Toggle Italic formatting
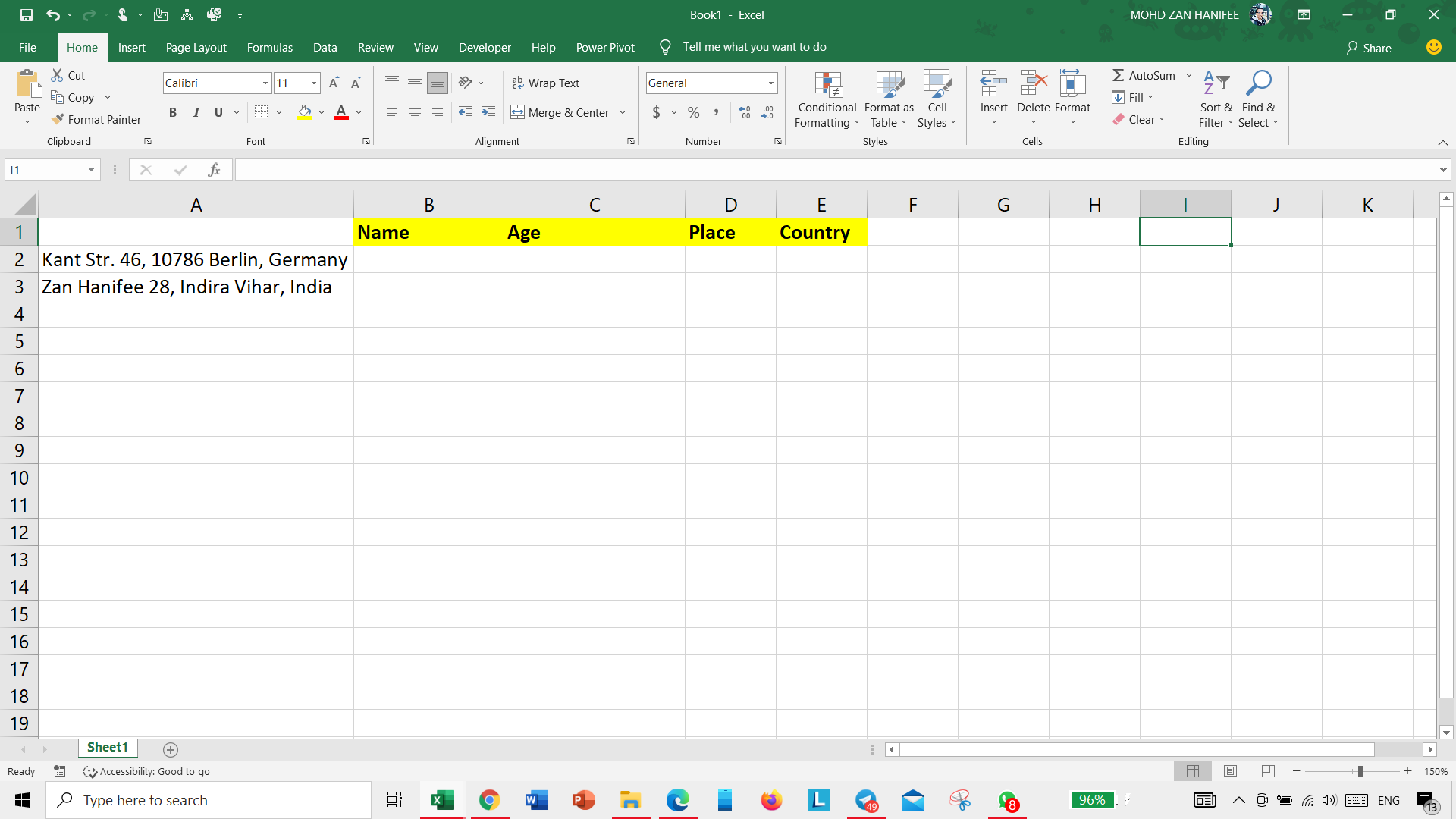 point(196,112)
